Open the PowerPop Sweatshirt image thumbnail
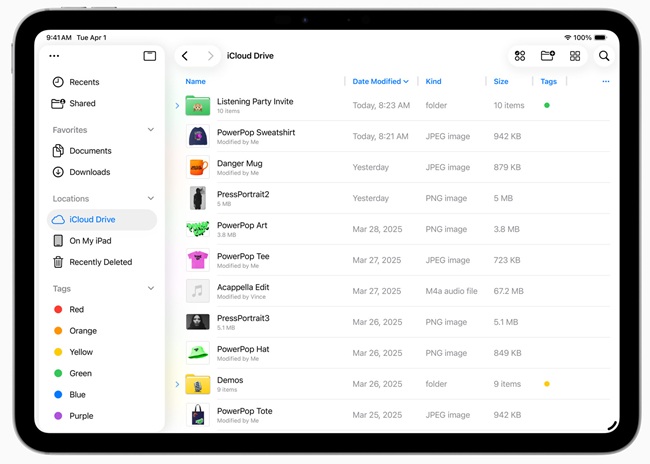 coord(198,136)
